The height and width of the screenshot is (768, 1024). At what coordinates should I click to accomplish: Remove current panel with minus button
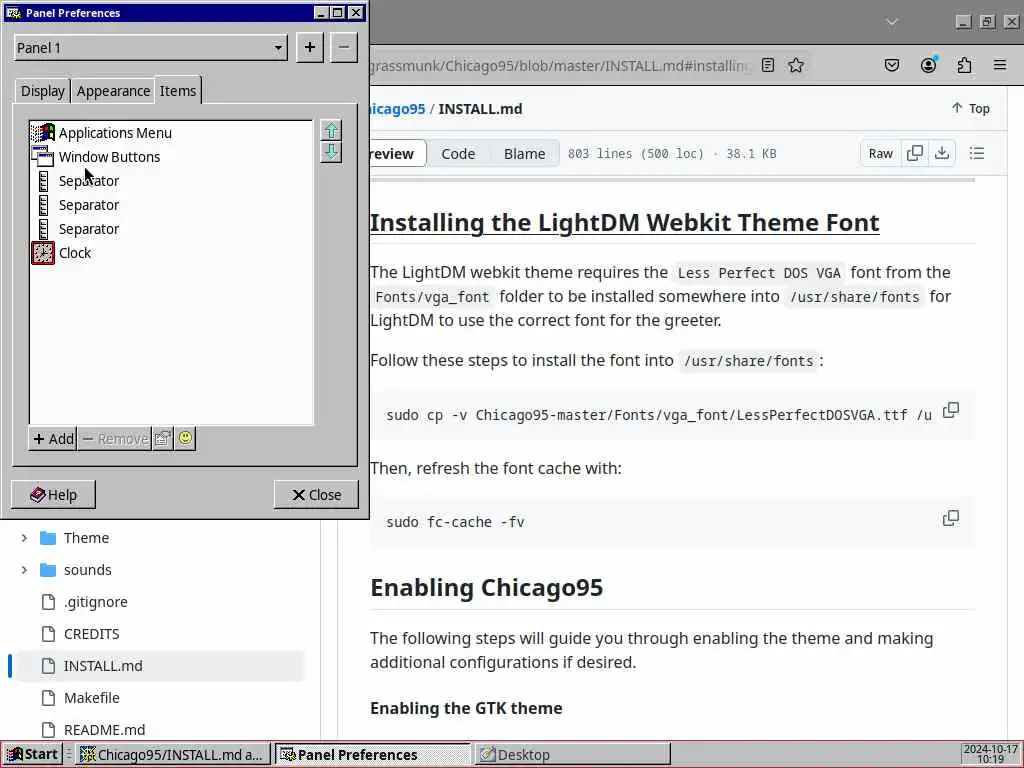point(344,48)
